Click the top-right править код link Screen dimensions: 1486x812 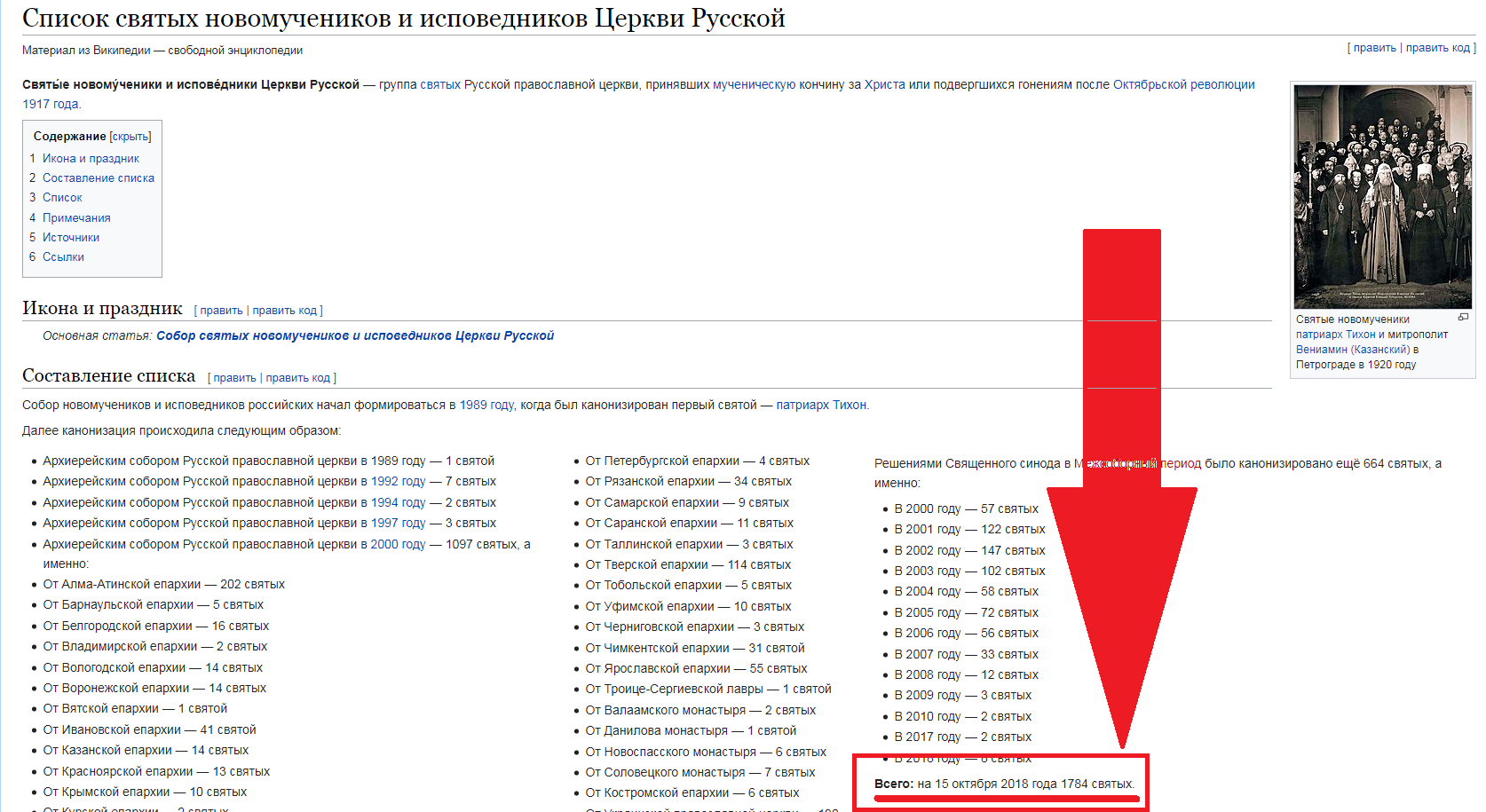[1437, 48]
